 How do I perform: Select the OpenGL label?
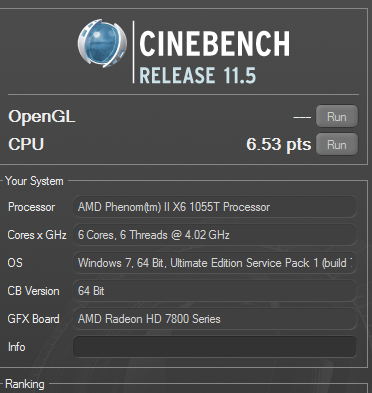(42, 117)
